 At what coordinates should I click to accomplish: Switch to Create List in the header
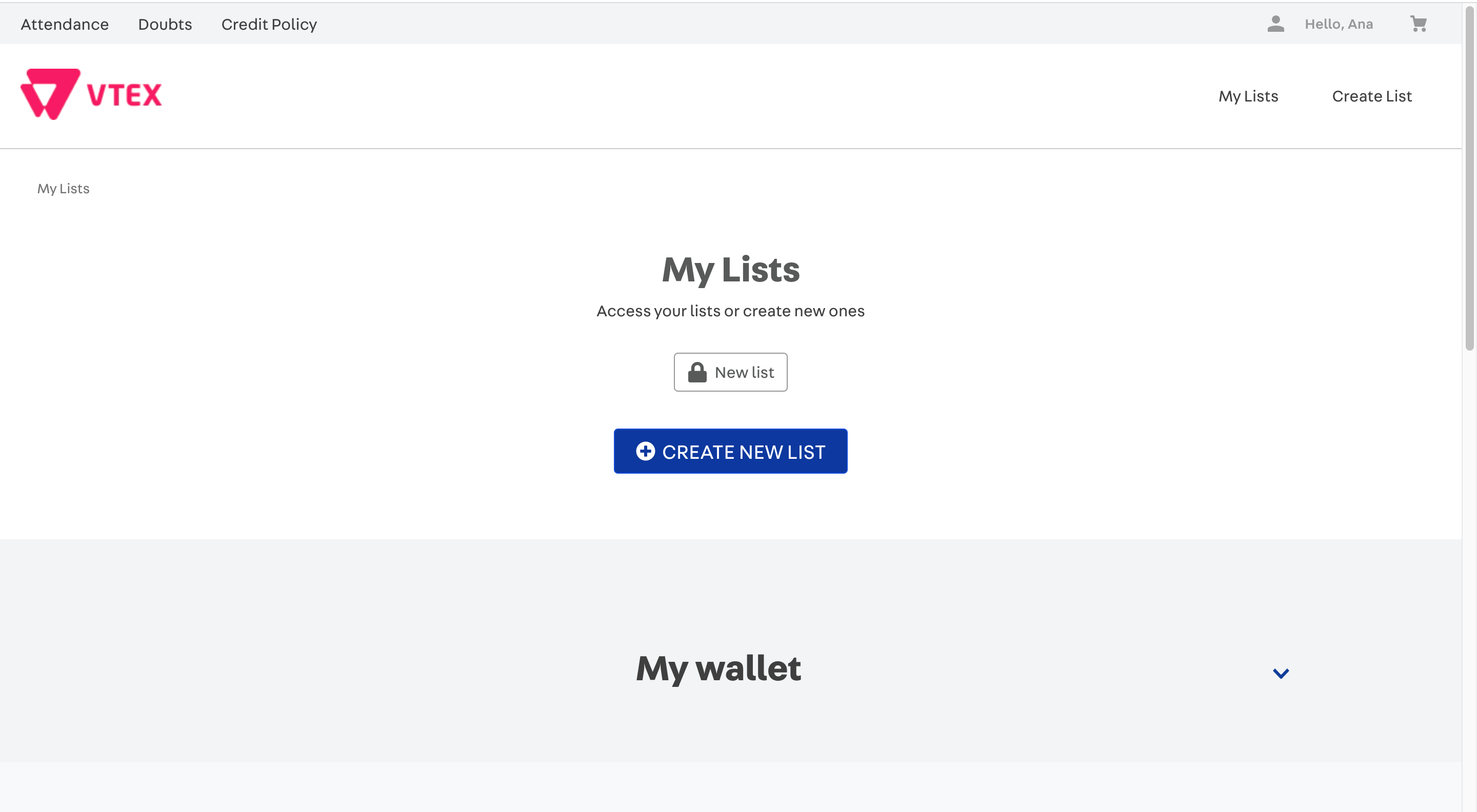pos(1372,96)
